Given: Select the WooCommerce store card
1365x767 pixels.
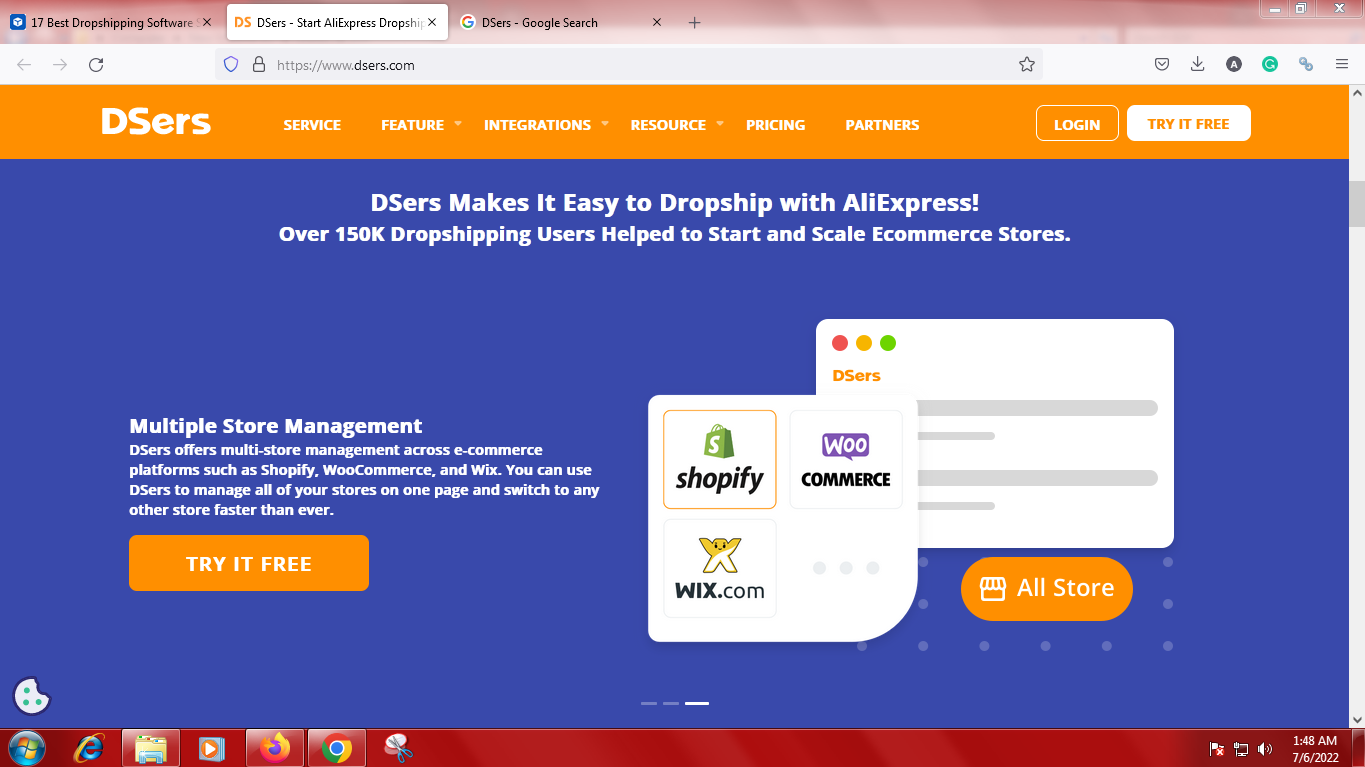Looking at the screenshot, I should [846, 459].
